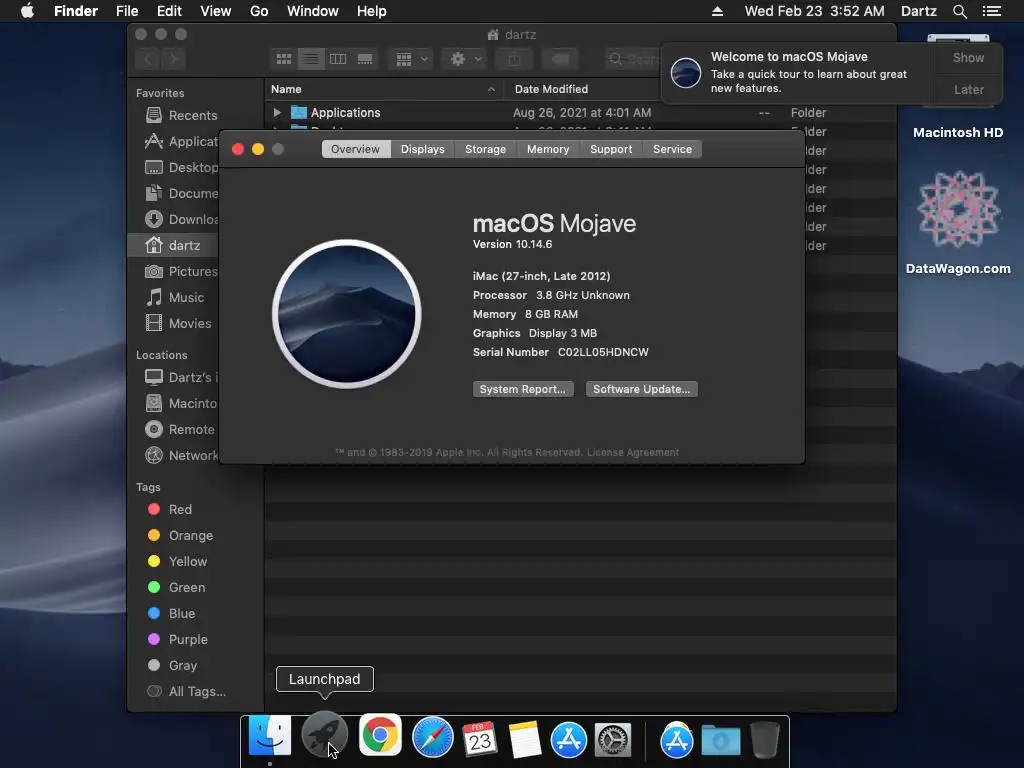Click Later on the Mojave notification
The width and height of the screenshot is (1024, 768).
(968, 89)
